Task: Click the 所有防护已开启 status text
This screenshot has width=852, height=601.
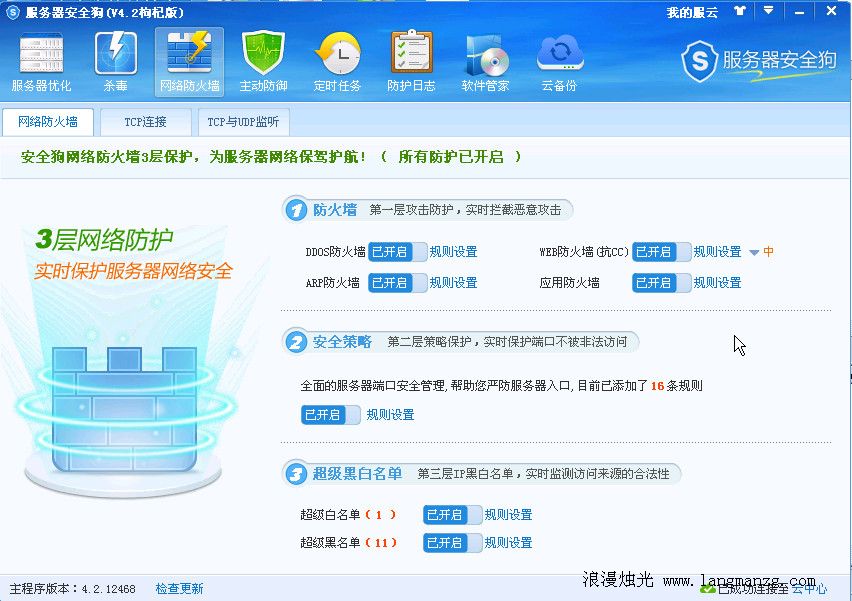Action: pyautogui.click(x=451, y=157)
